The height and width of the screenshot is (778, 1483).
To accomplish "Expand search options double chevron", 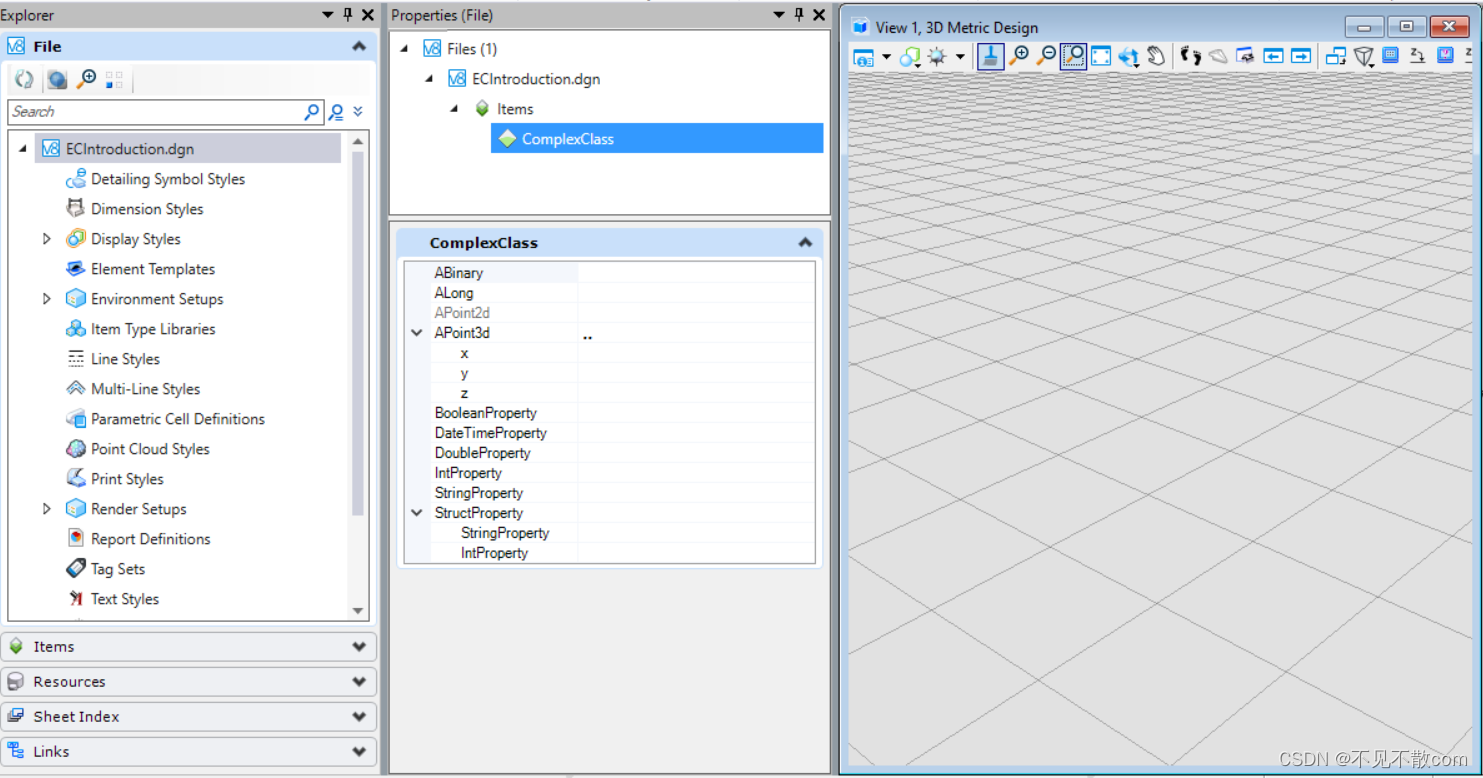I will pyautogui.click(x=358, y=112).
